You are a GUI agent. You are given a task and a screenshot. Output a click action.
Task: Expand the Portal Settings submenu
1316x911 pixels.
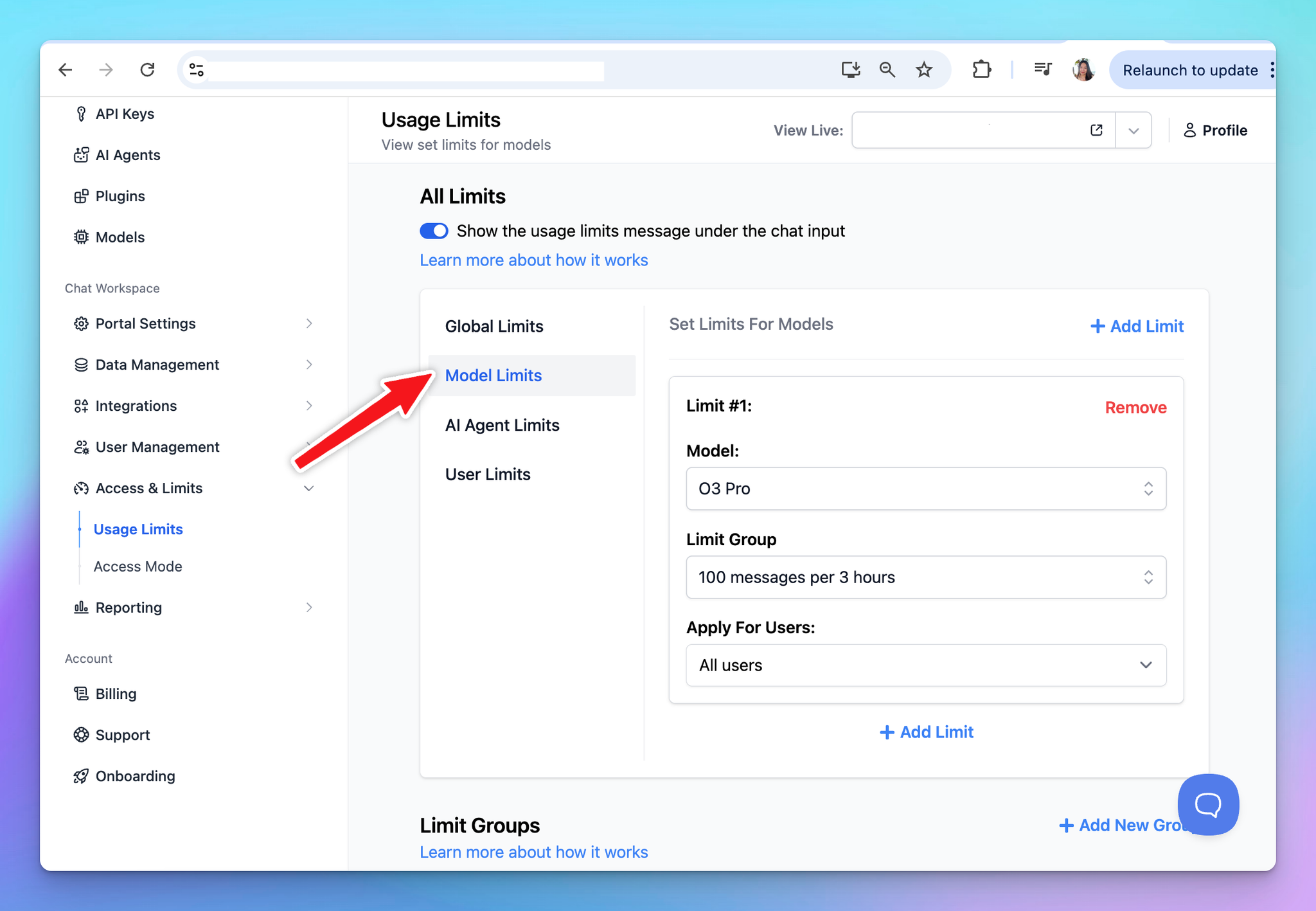[308, 323]
